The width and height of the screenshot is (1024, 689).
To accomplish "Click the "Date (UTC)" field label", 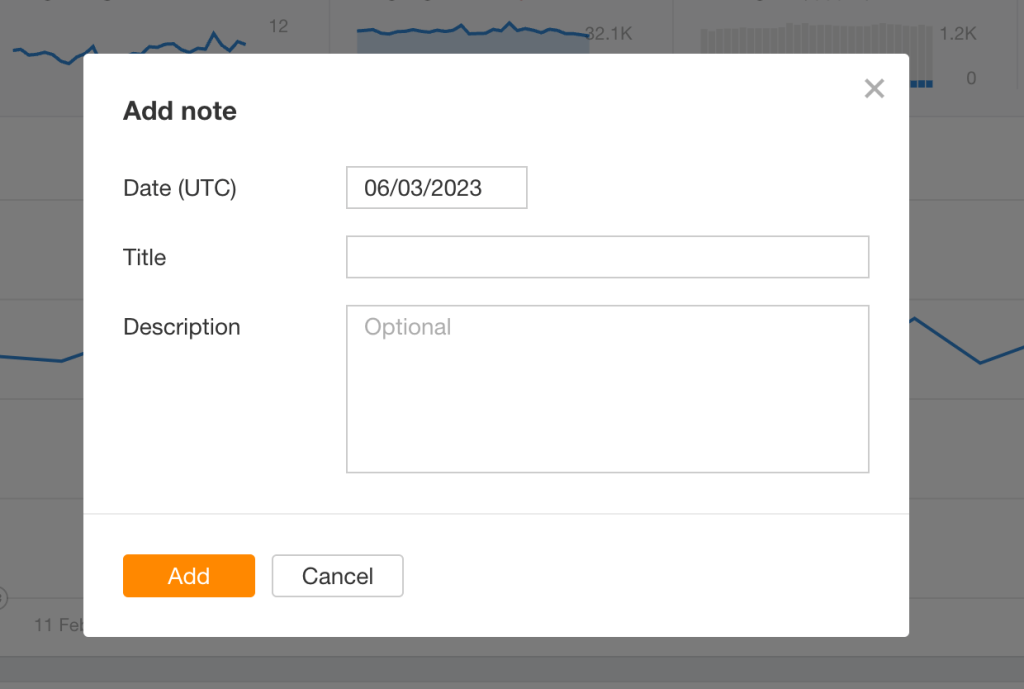I will point(180,188).
